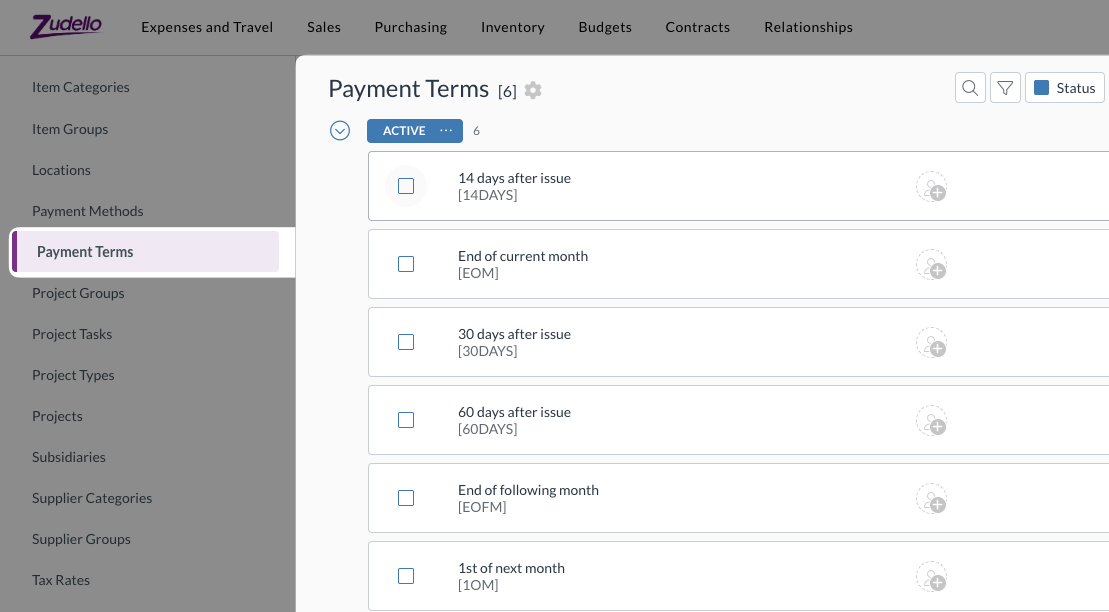Open settings gear next to Payment Terms

(533, 90)
